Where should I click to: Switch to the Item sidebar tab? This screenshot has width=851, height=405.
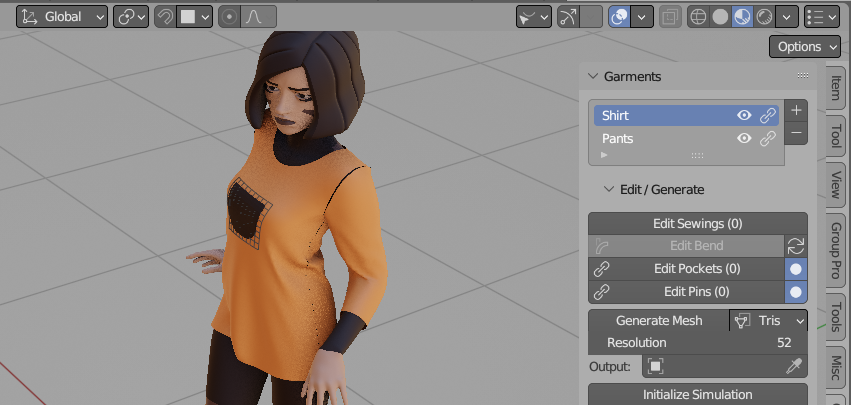[836, 88]
